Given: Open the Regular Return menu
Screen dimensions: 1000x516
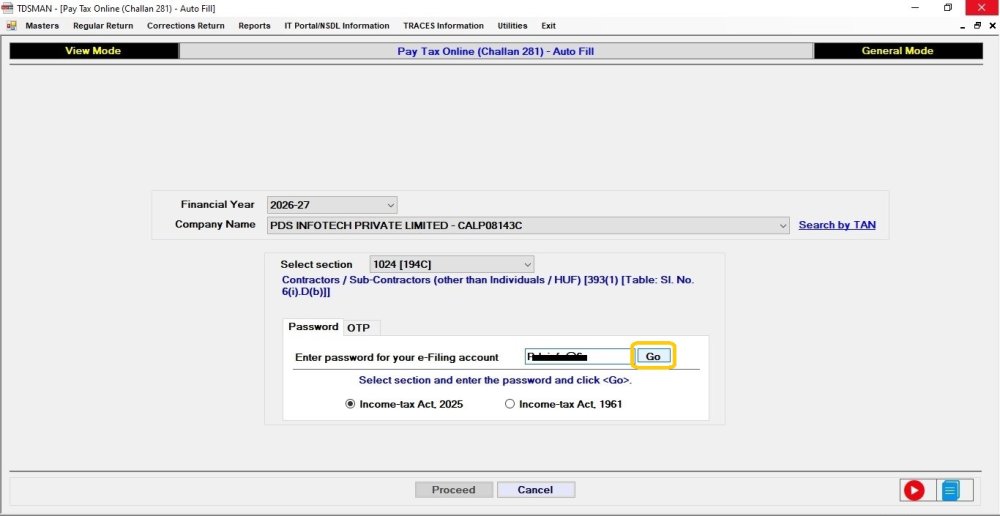Looking at the screenshot, I should (x=103, y=26).
